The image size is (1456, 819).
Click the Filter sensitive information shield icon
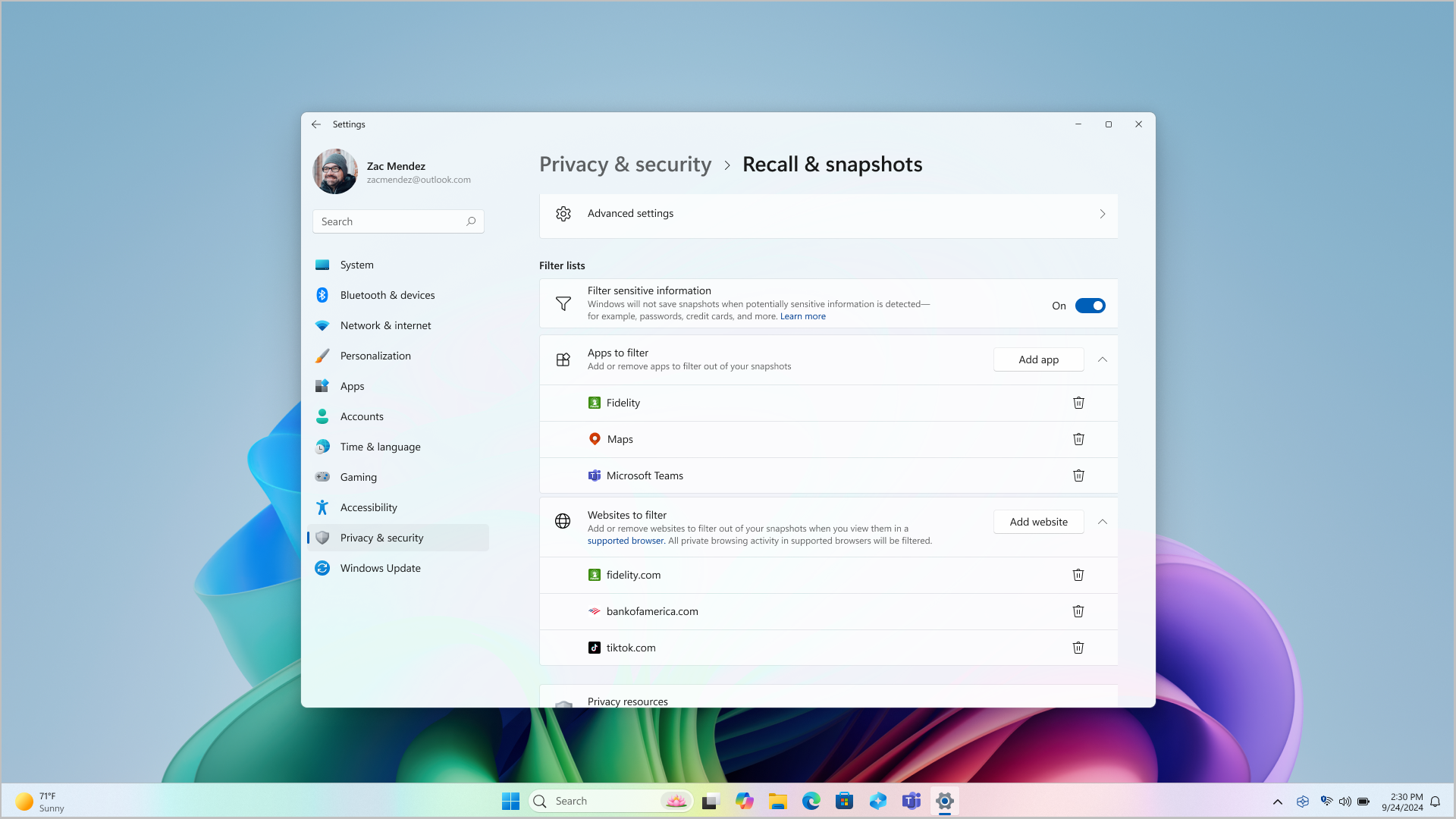pos(563,303)
